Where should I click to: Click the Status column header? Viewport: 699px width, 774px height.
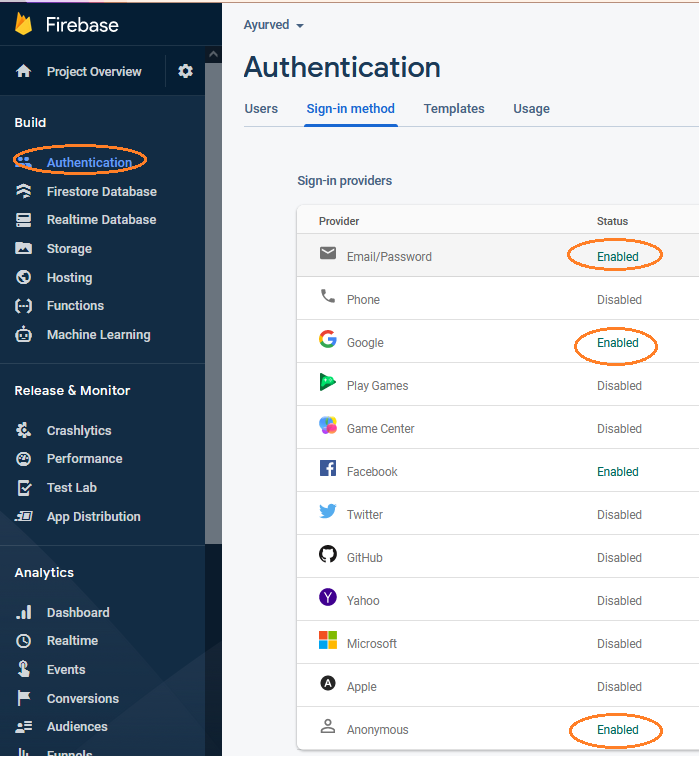coord(612,221)
